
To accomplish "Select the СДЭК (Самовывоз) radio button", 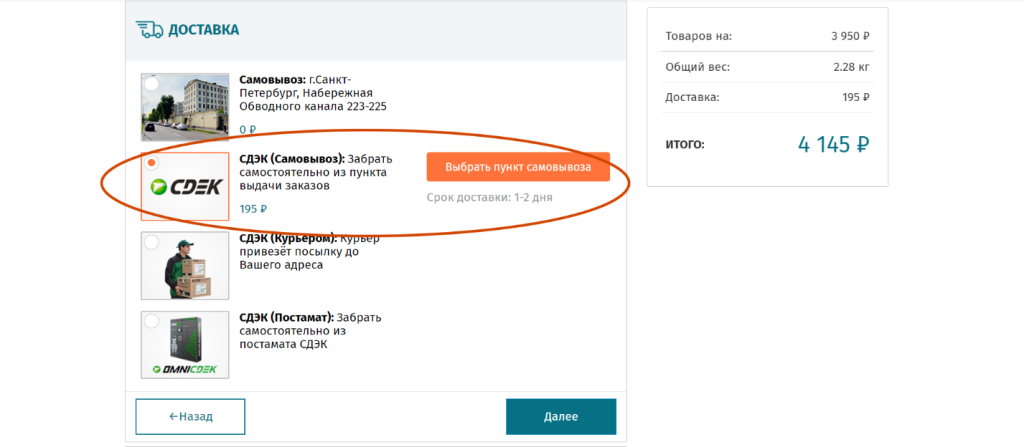I will [151, 163].
